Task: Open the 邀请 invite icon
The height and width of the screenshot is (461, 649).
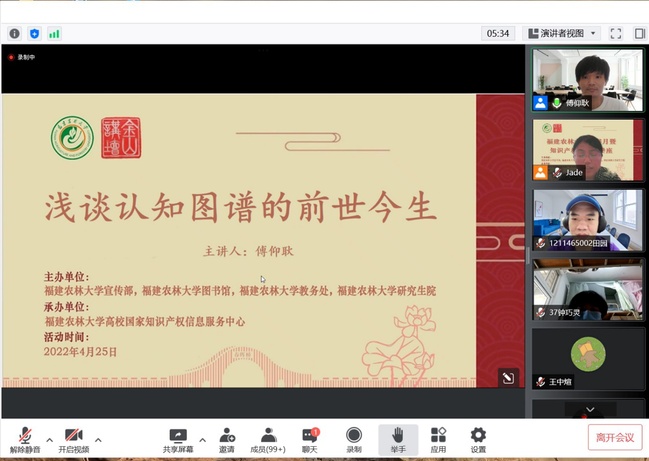Action: (x=227, y=439)
